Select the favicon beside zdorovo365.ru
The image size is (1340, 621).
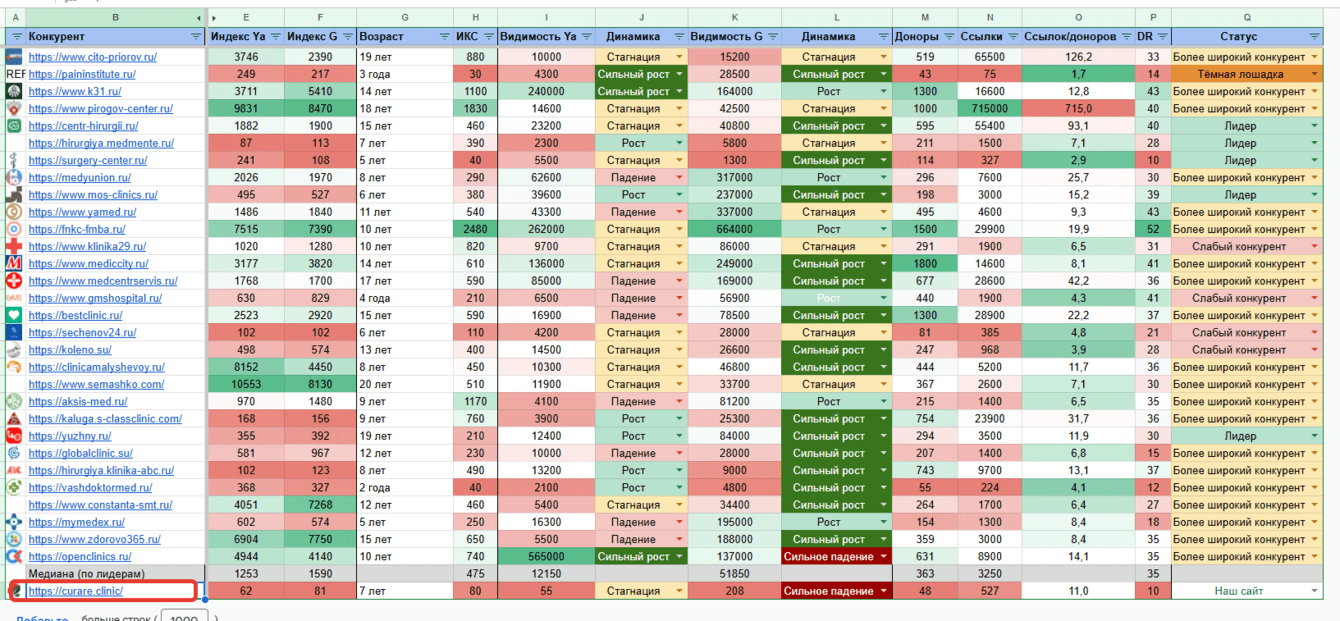pyautogui.click(x=15, y=539)
